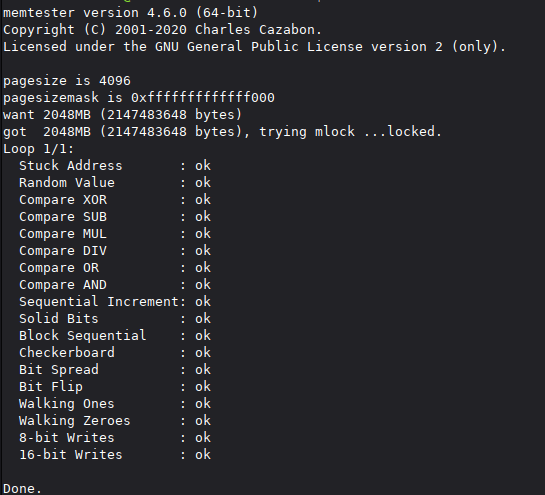The height and width of the screenshot is (495, 545).
Task: Click the pagesizemask hex value
Action: [203, 98]
